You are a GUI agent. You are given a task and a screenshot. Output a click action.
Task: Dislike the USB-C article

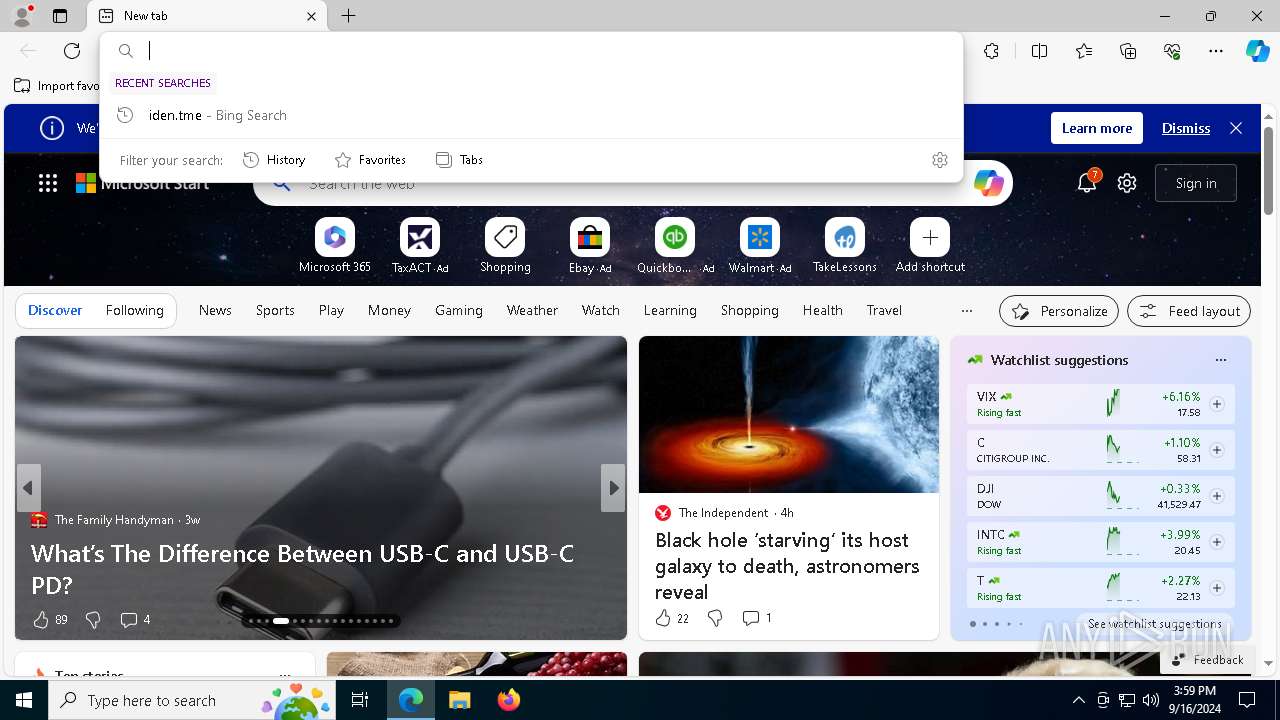[x=93, y=620]
